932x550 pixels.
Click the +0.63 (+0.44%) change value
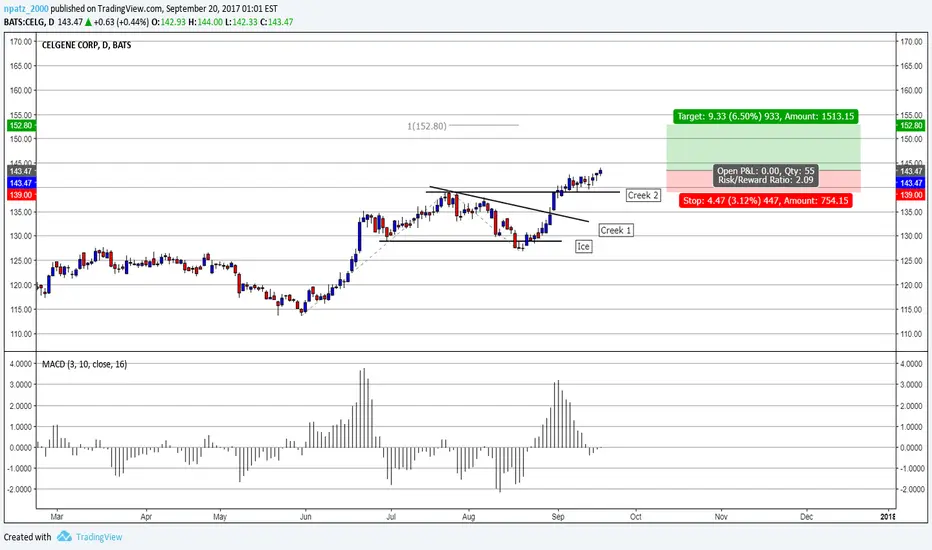[x=121, y=22]
